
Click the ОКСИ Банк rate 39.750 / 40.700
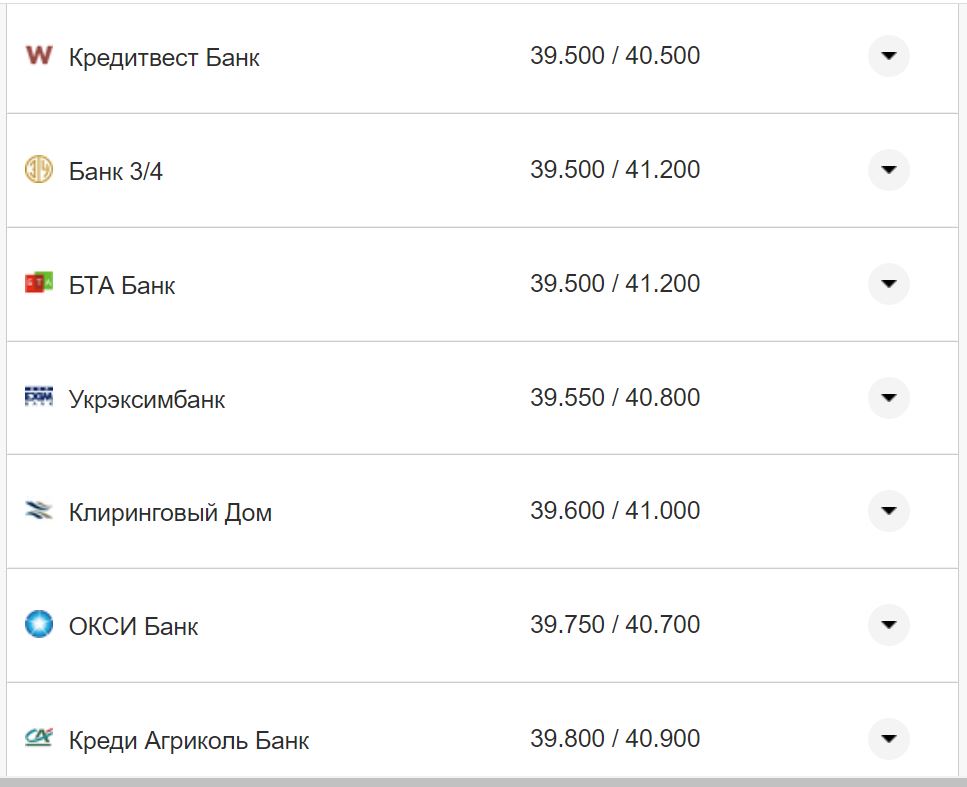615,625
